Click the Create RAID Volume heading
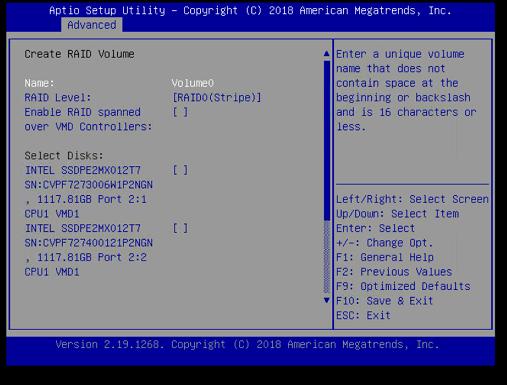 [x=79, y=54]
